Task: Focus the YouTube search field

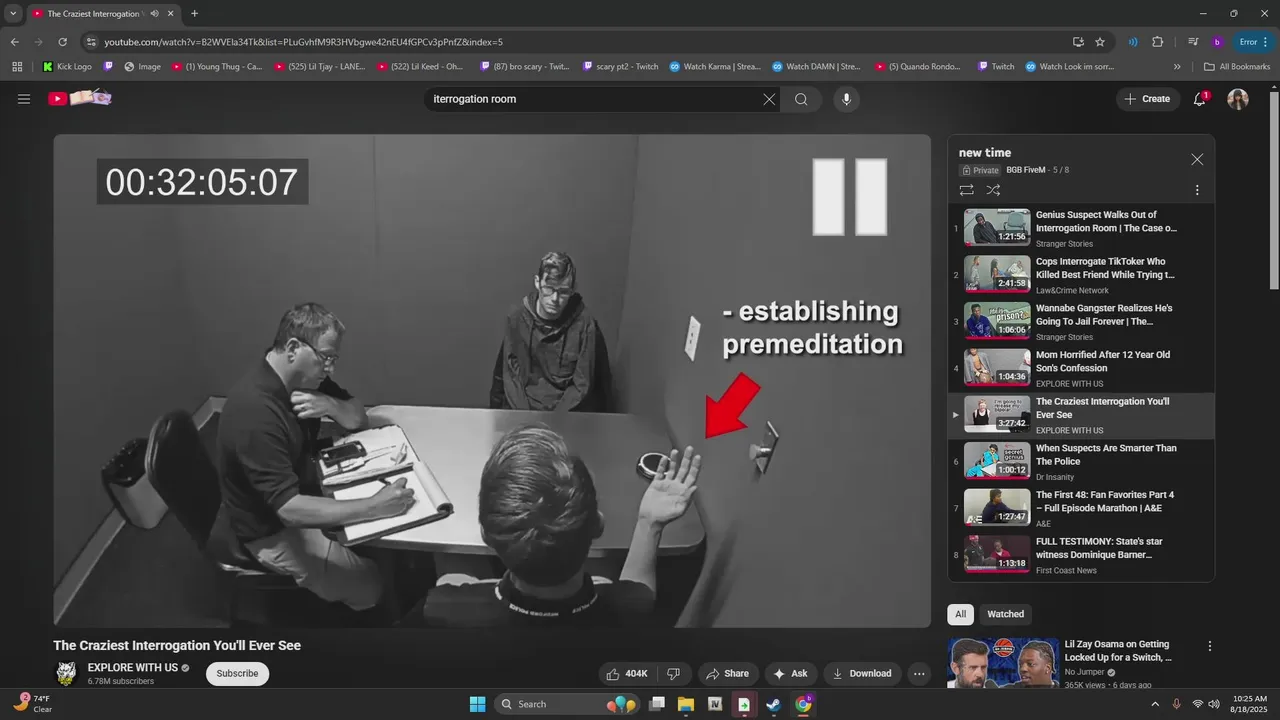Action: (594, 99)
